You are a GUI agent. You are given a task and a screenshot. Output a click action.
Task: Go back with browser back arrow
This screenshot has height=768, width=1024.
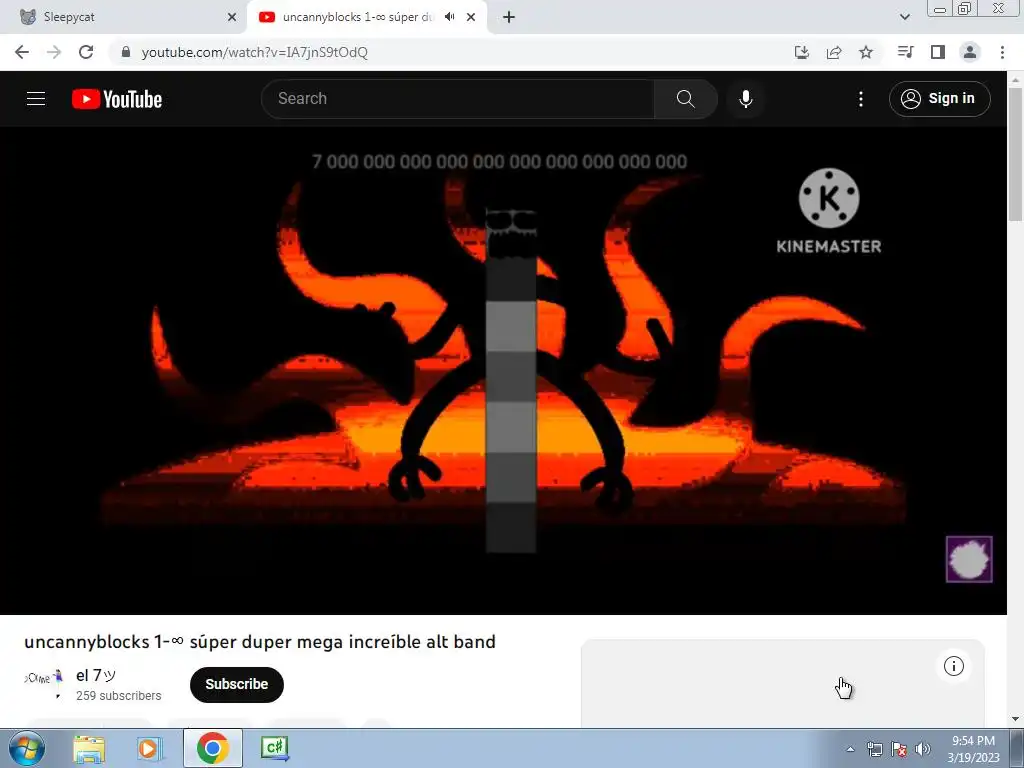pos(22,52)
